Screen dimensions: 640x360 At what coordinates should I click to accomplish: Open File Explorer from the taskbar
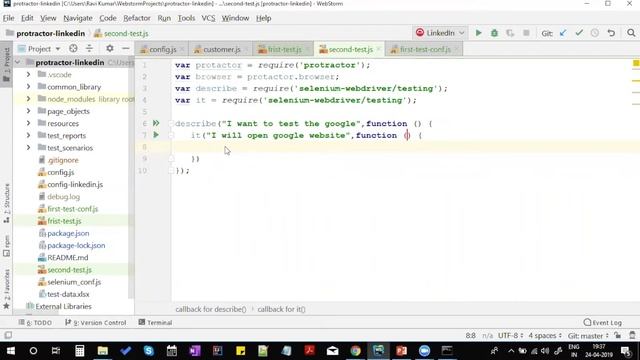click(x=102, y=351)
